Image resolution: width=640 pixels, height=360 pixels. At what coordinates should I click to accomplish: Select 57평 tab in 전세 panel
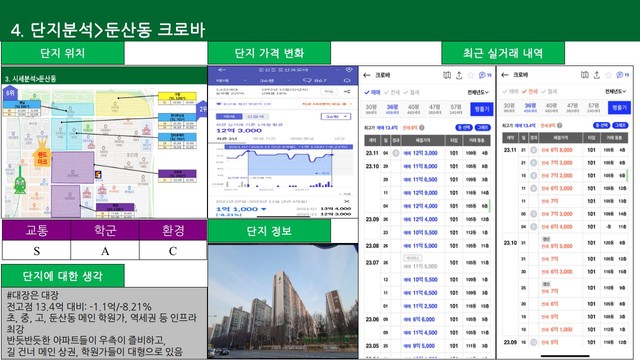(x=593, y=108)
